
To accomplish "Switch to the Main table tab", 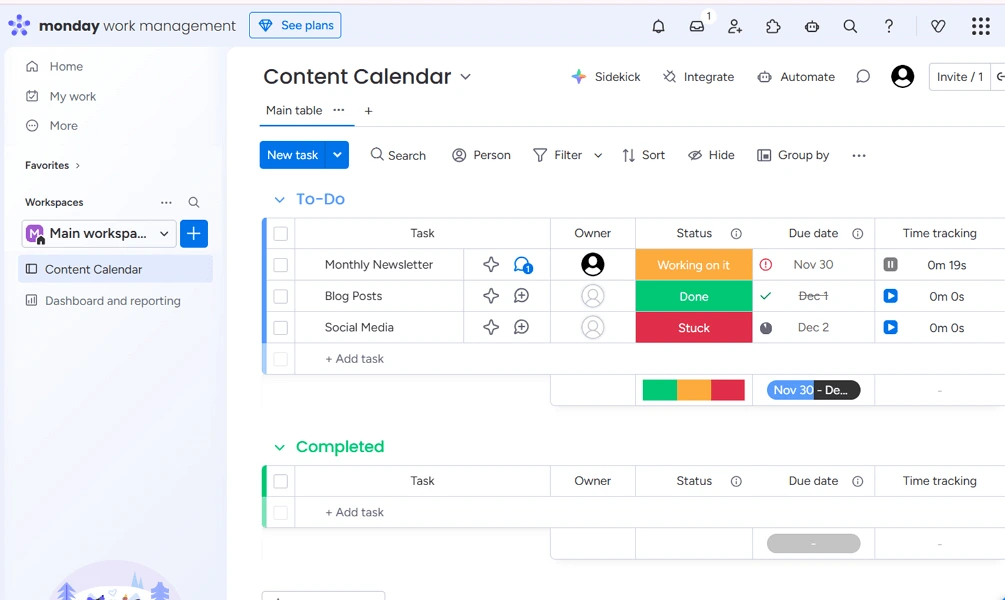I will pos(294,110).
